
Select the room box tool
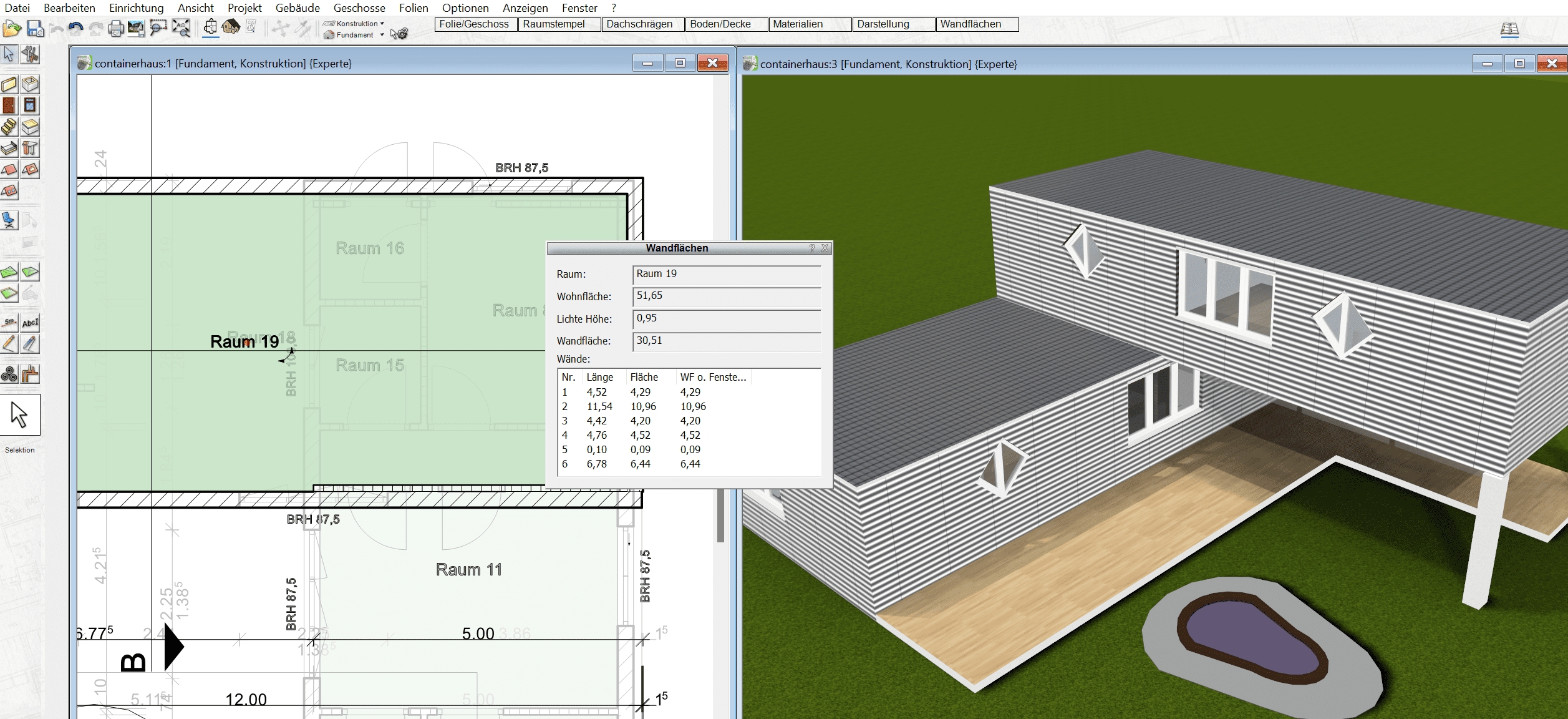pyautogui.click(x=30, y=84)
